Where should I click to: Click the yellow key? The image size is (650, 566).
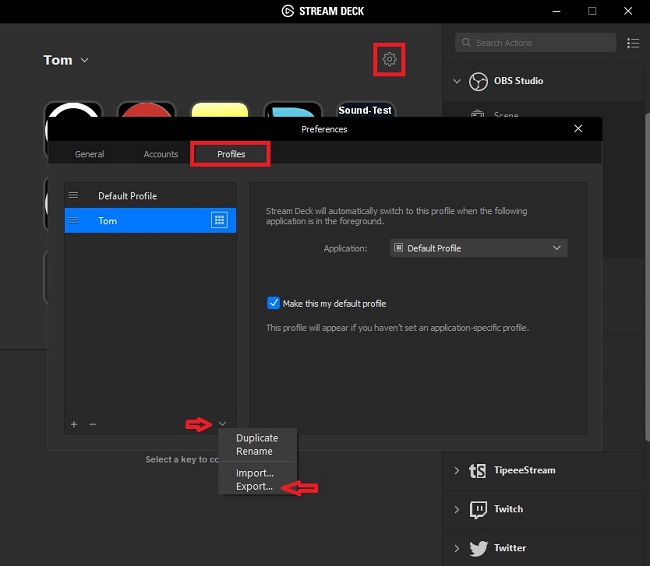pyautogui.click(x=220, y=109)
